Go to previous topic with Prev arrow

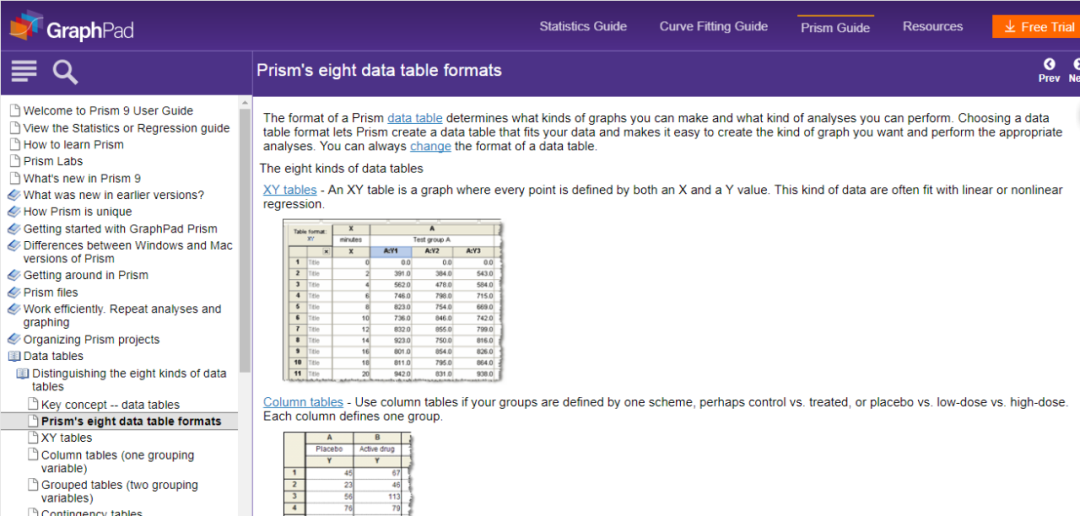pos(1049,71)
